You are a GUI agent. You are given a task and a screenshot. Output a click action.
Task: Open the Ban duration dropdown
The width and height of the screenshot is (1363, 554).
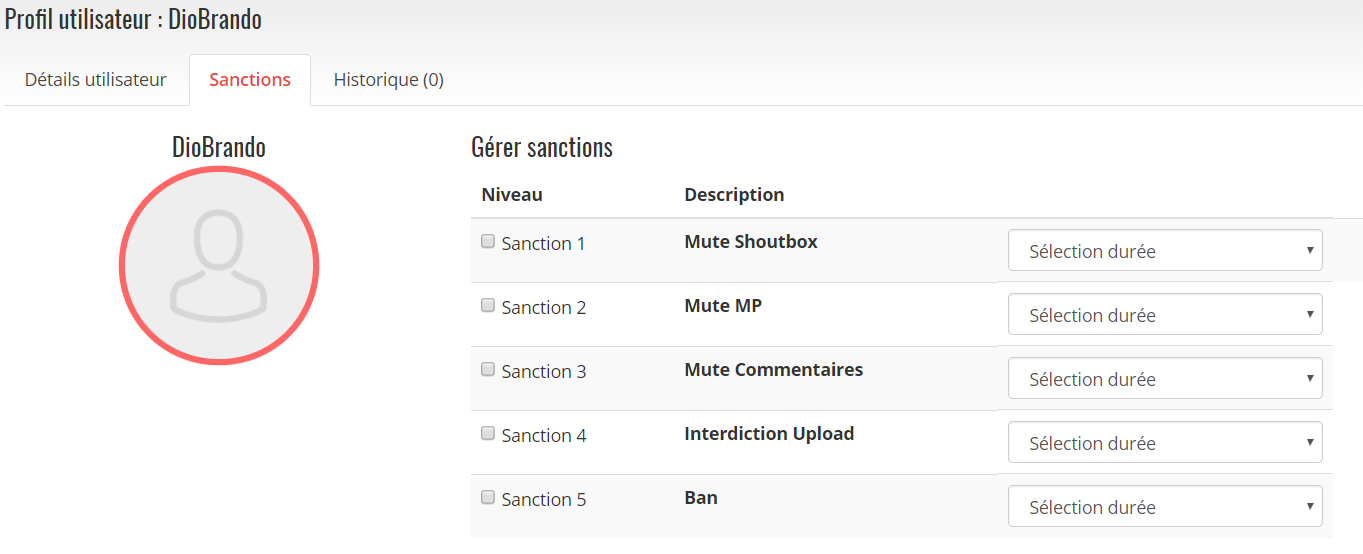coord(1165,506)
